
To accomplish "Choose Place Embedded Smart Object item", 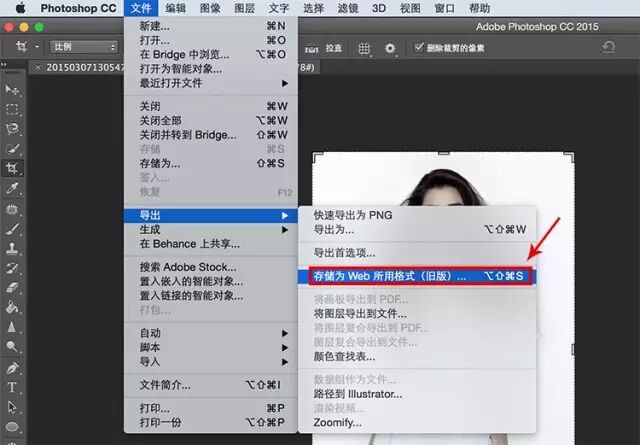I will 211,281.
